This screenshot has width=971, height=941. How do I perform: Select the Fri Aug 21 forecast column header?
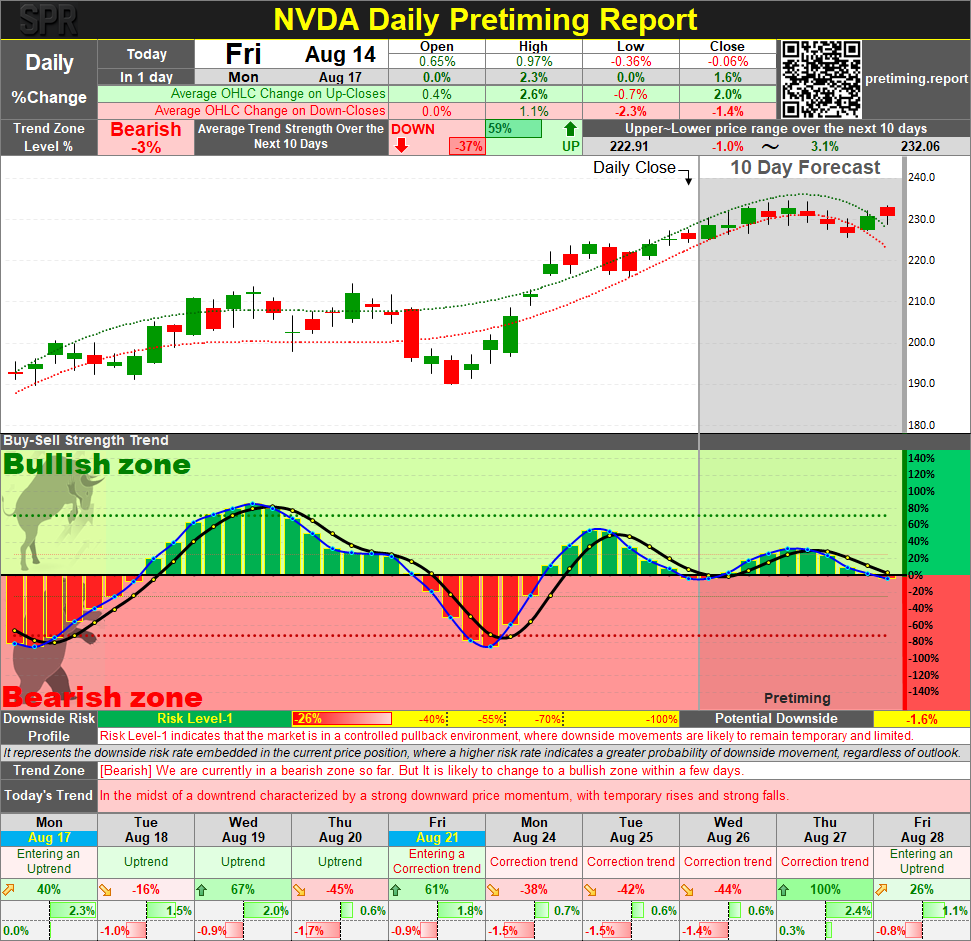click(x=437, y=830)
